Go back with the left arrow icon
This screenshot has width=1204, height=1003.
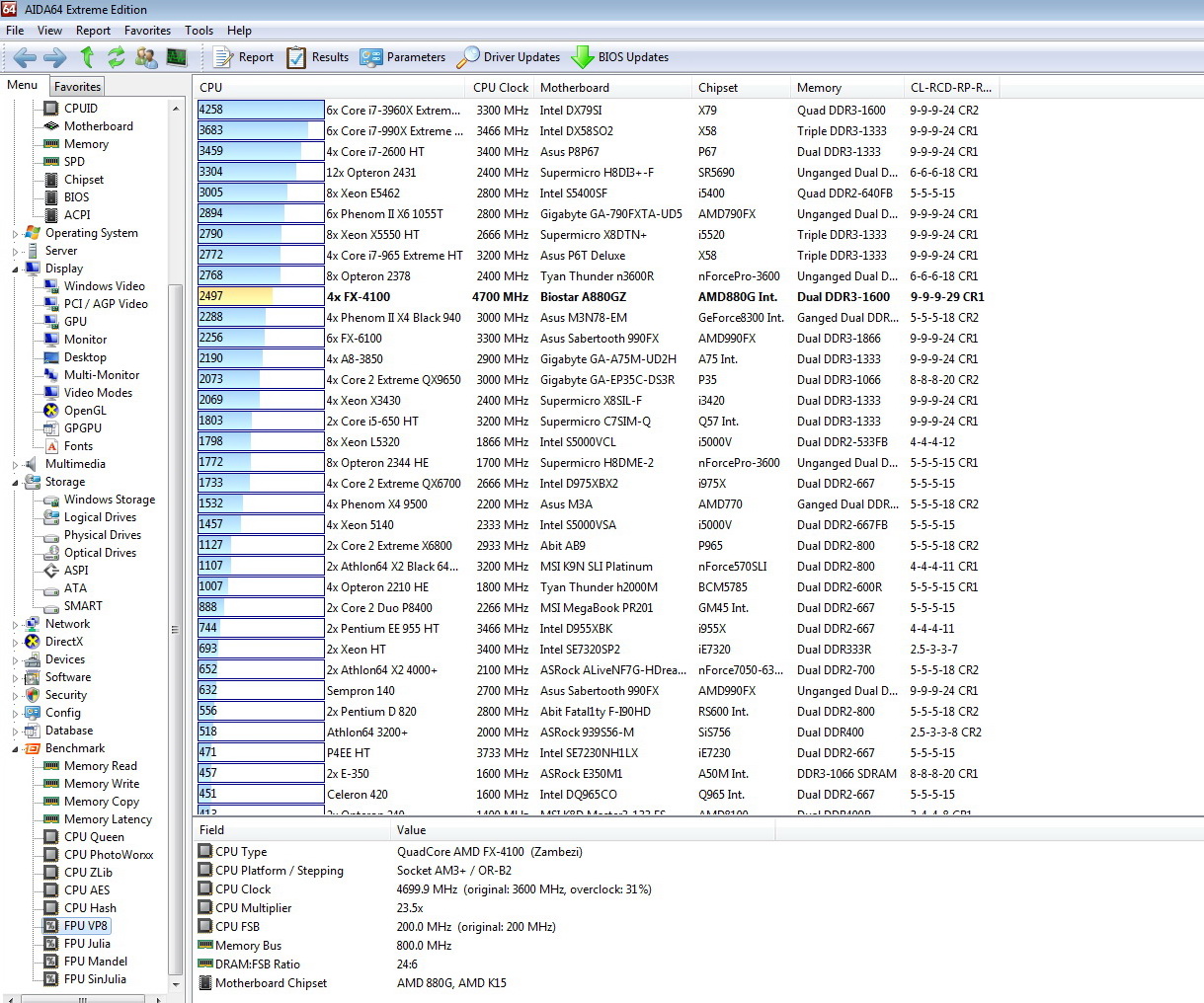coord(25,57)
